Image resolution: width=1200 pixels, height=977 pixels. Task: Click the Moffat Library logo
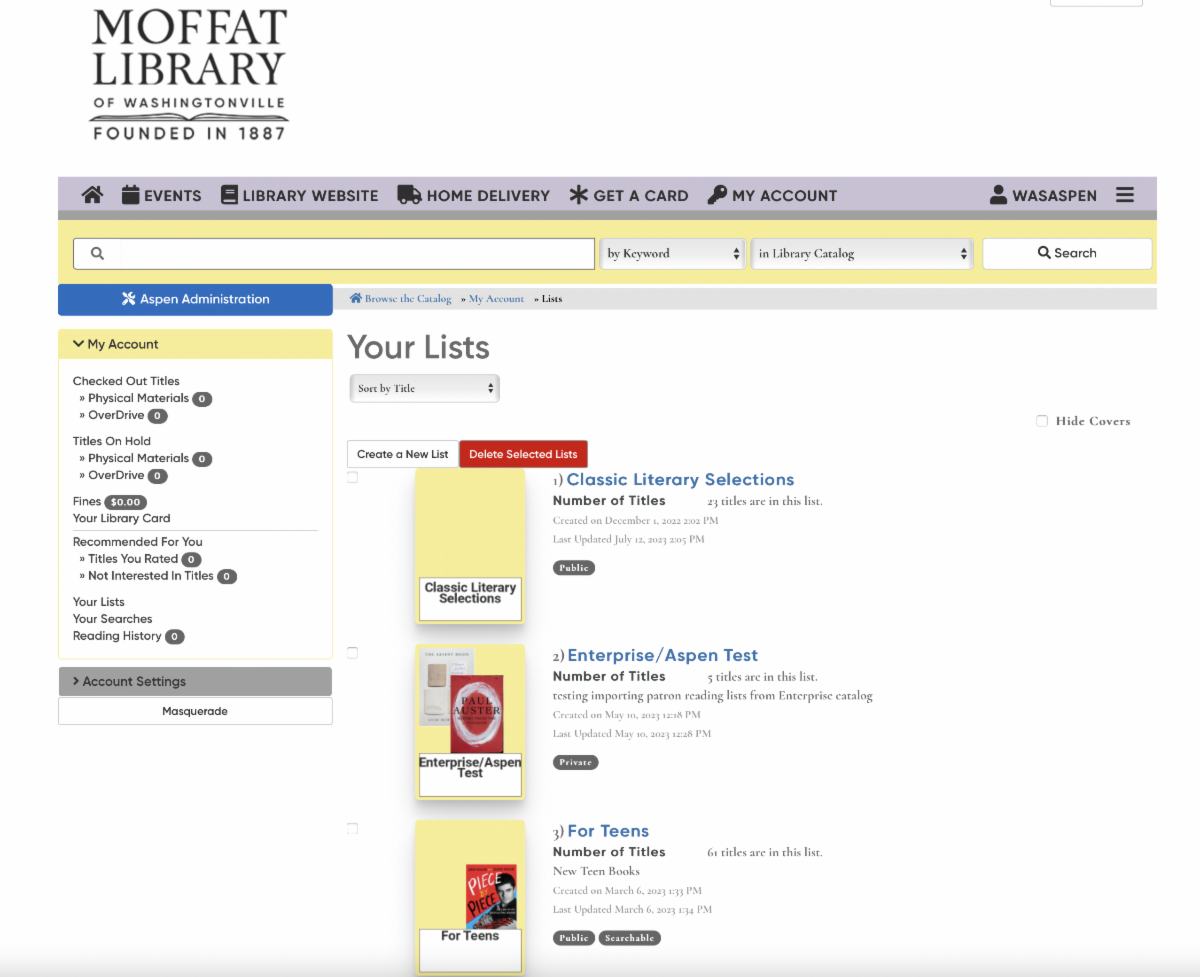click(x=189, y=75)
